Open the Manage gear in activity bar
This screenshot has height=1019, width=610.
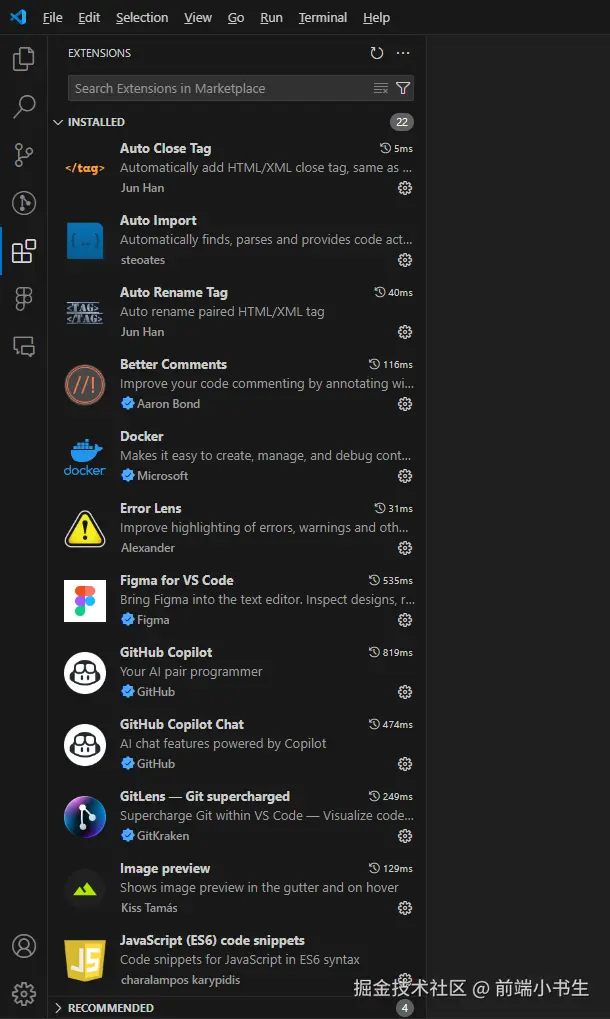coord(24,994)
